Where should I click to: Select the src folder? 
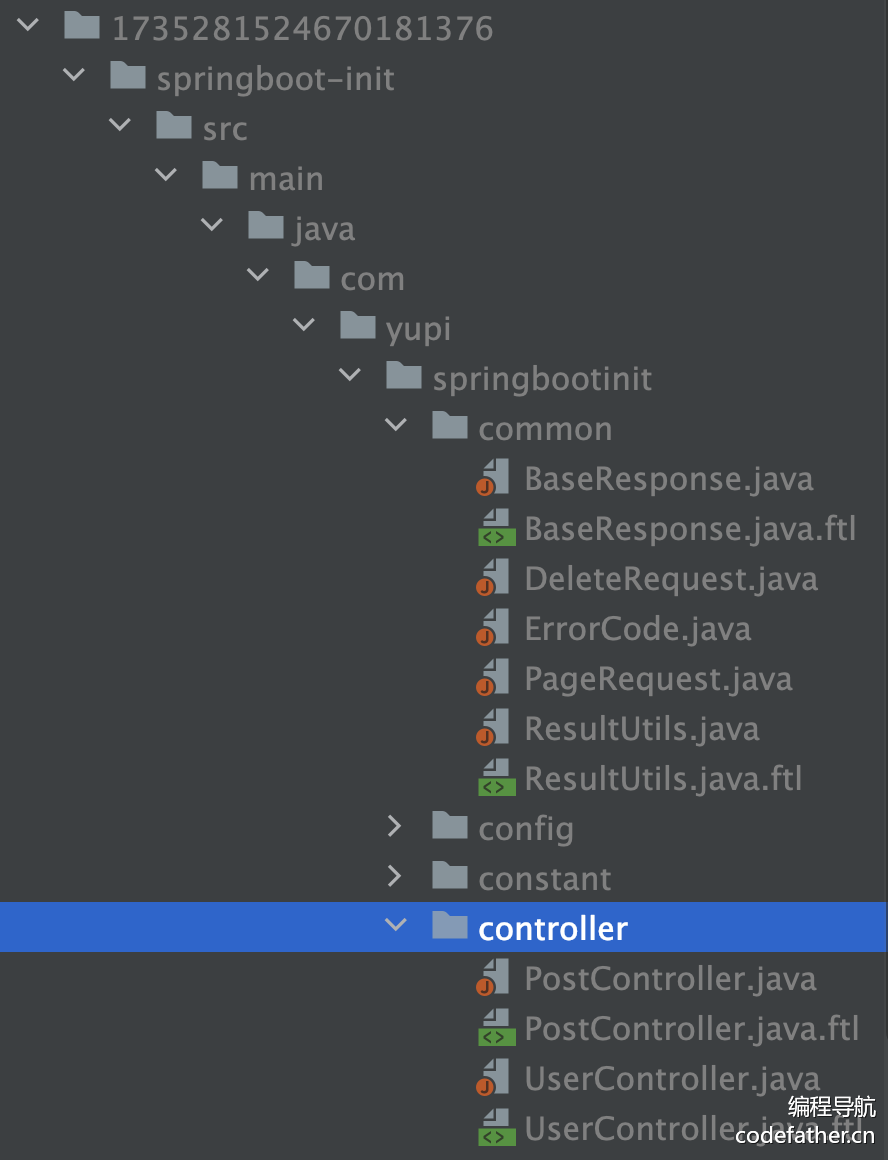coord(224,129)
